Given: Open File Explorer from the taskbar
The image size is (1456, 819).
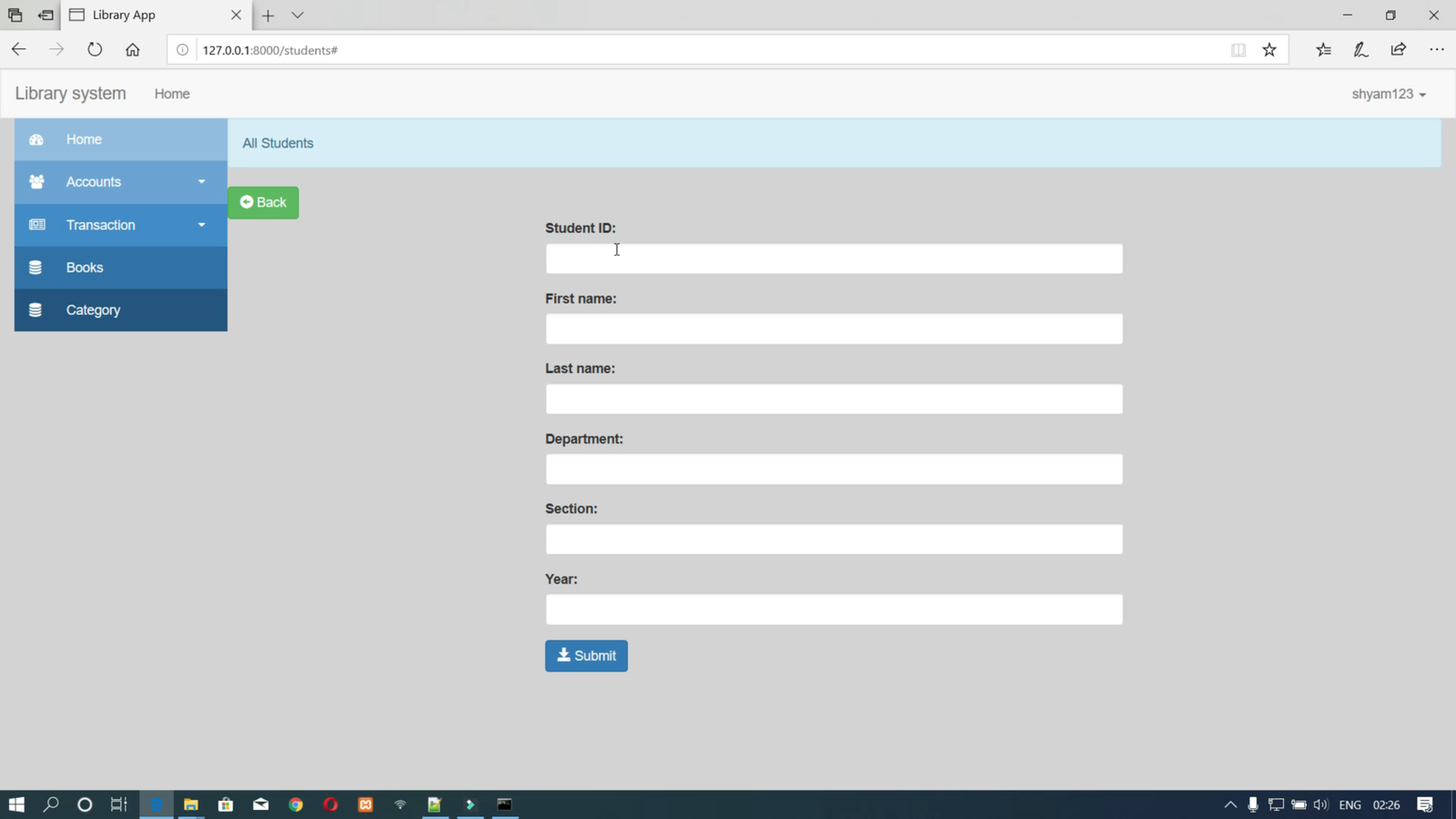Looking at the screenshot, I should tap(191, 804).
